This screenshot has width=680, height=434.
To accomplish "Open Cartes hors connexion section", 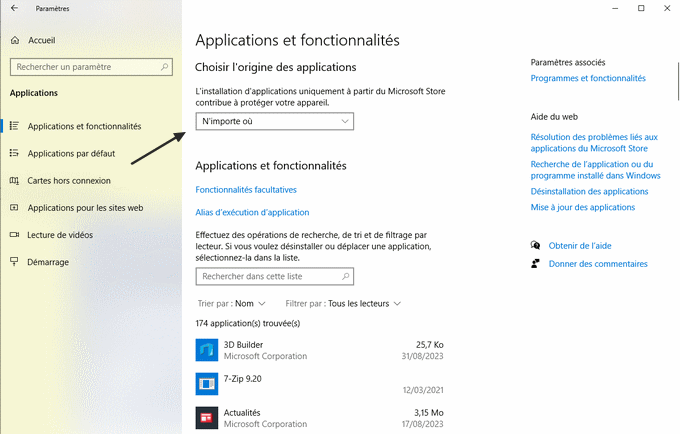I will (x=69, y=180).
